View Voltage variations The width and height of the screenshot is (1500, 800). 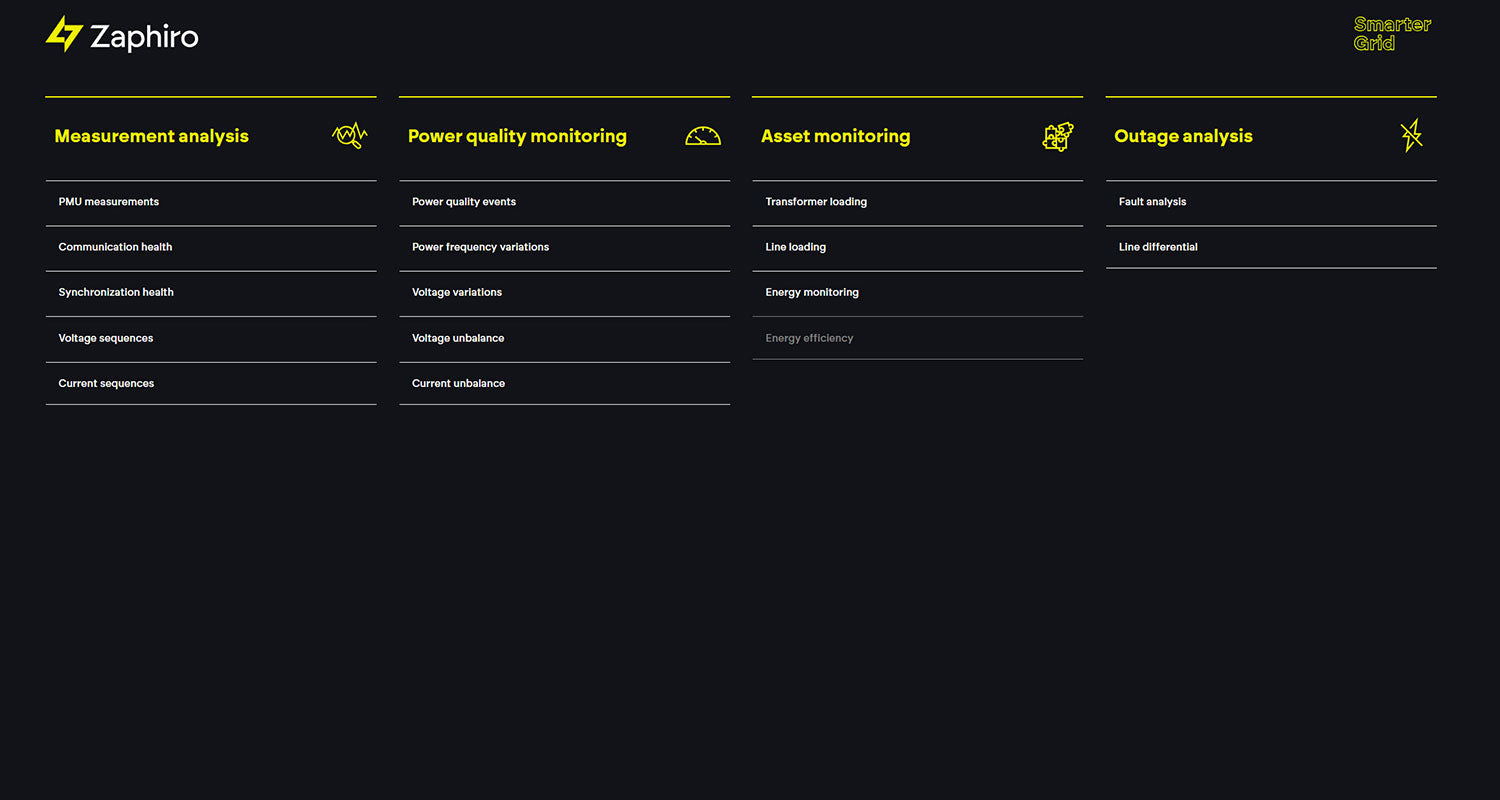457,293
